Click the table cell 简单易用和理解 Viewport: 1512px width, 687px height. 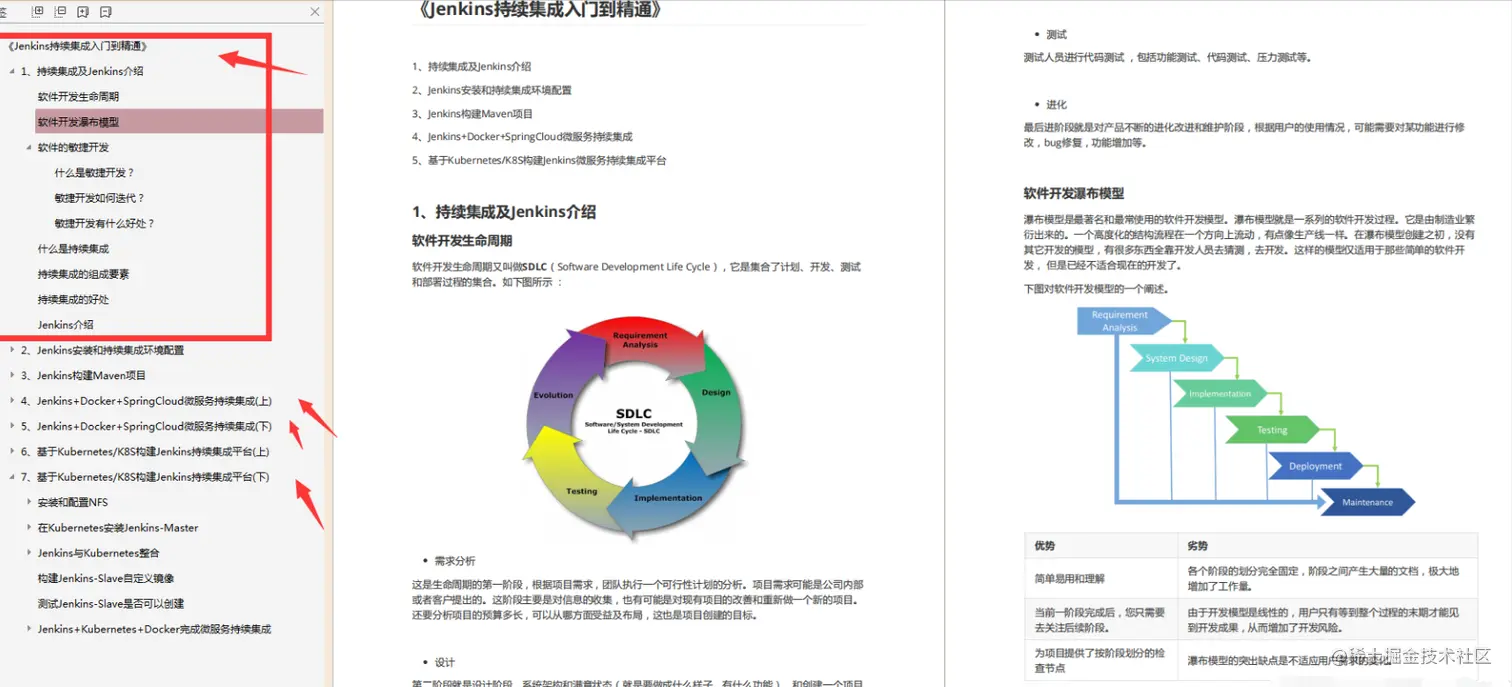(x=1101, y=578)
